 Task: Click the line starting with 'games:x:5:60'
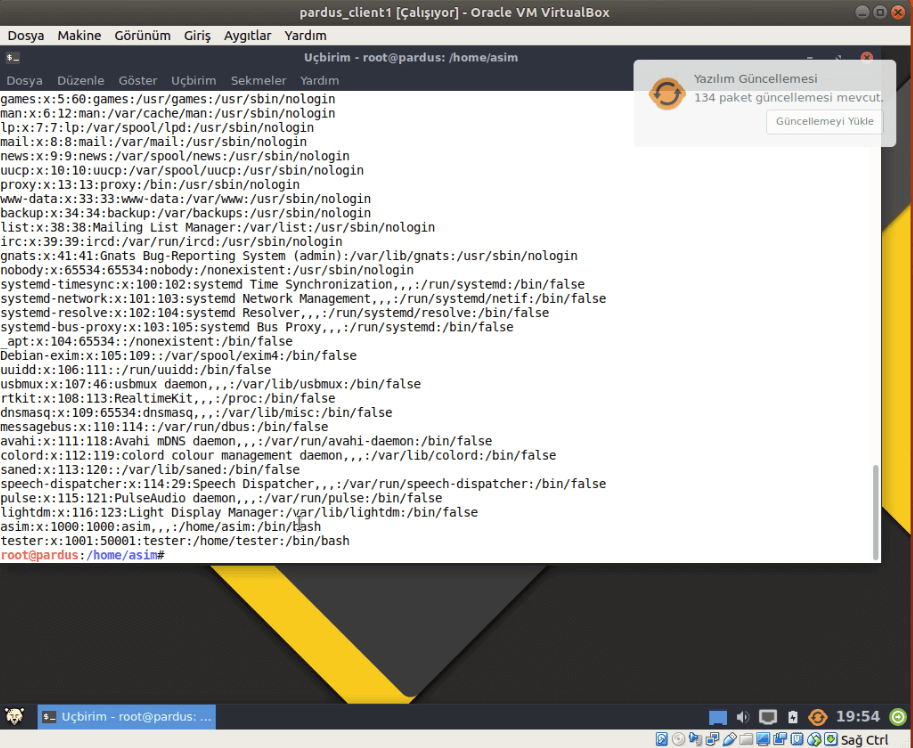point(168,99)
